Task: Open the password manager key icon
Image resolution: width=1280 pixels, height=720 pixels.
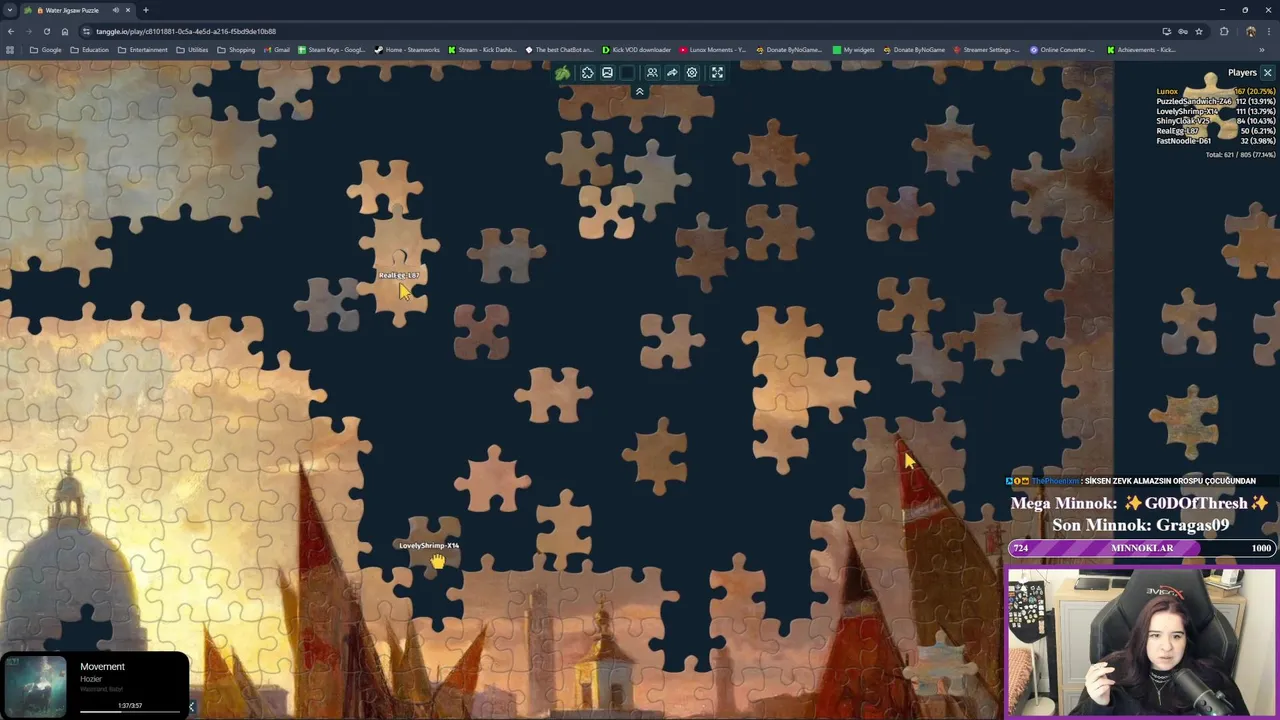Action: [1183, 31]
